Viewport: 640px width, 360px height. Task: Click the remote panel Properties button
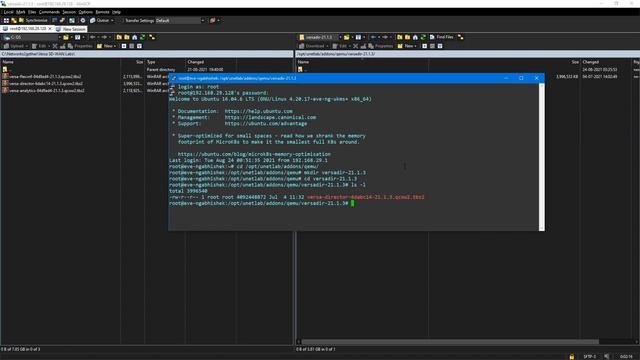pos(380,46)
